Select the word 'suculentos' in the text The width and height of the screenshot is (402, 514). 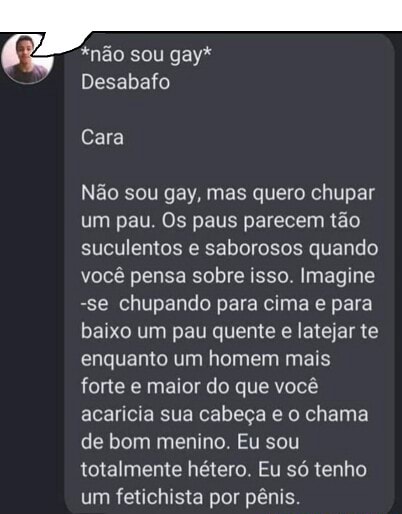132,248
